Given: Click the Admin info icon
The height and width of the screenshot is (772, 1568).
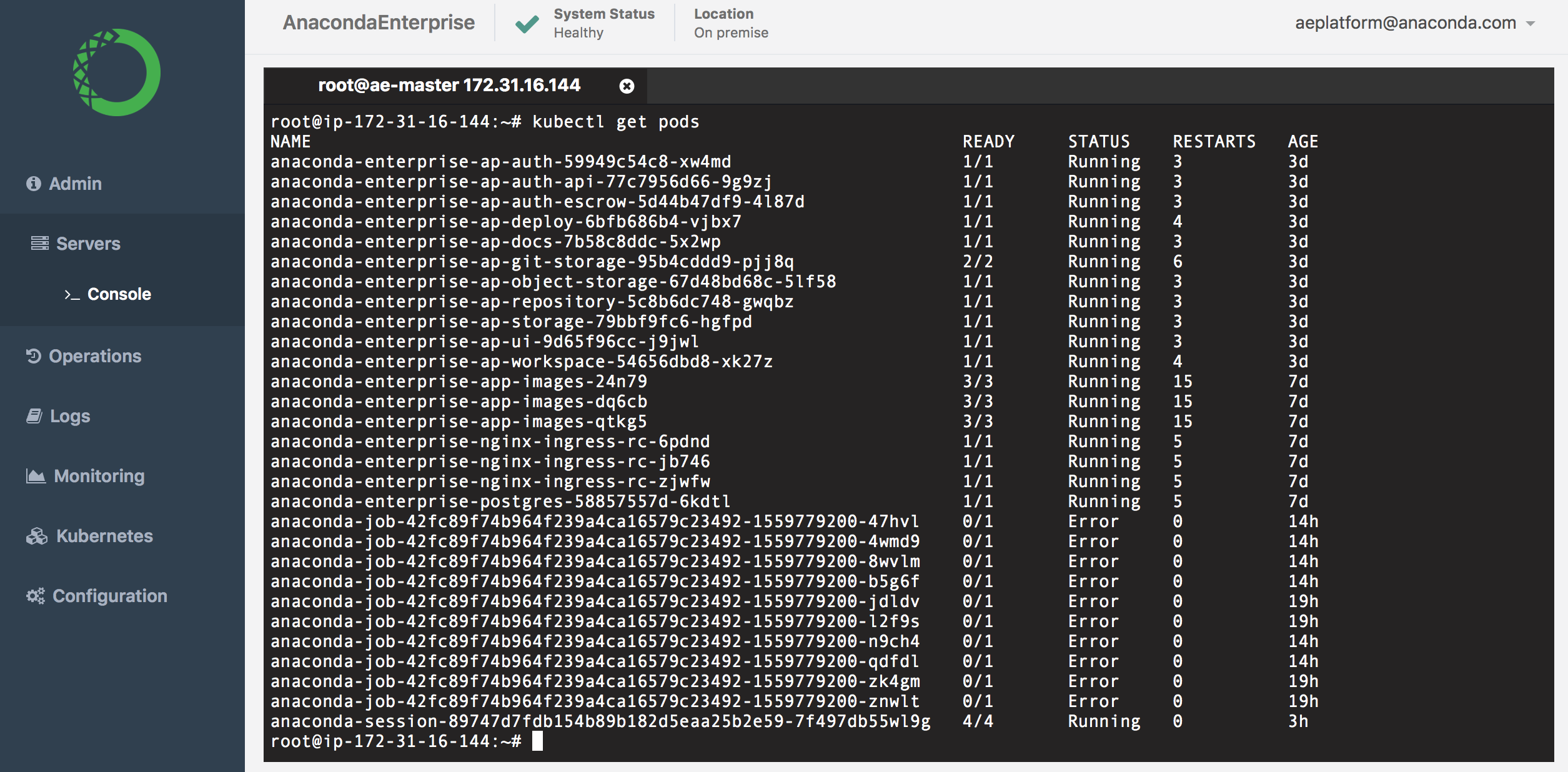Looking at the screenshot, I should [34, 184].
